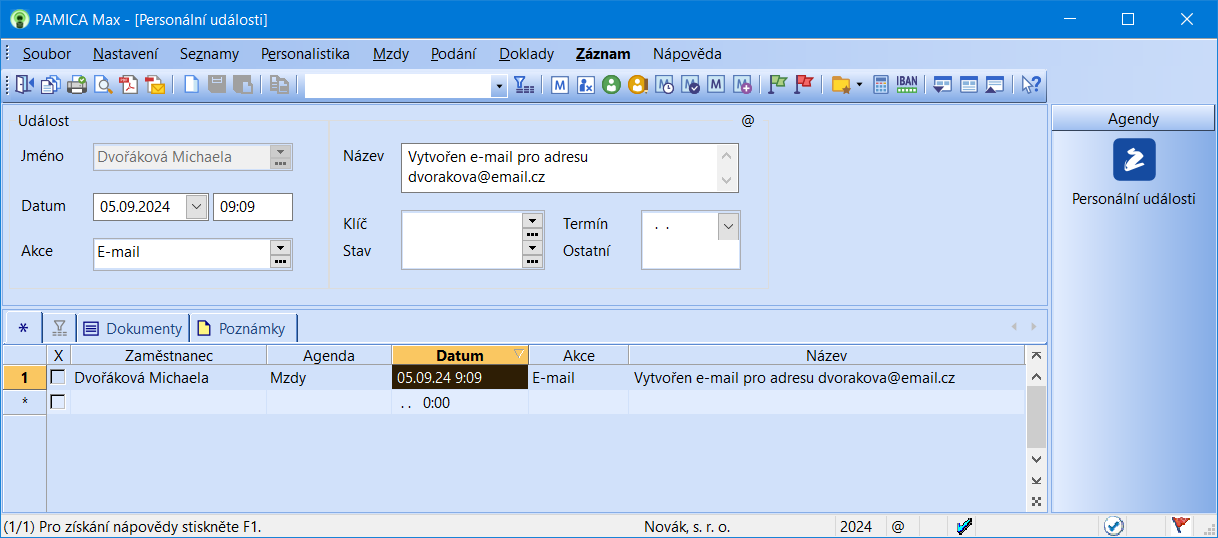This screenshot has height=538, width=1218.
Task: Click the M with clock toolbar icon
Action: point(664,85)
